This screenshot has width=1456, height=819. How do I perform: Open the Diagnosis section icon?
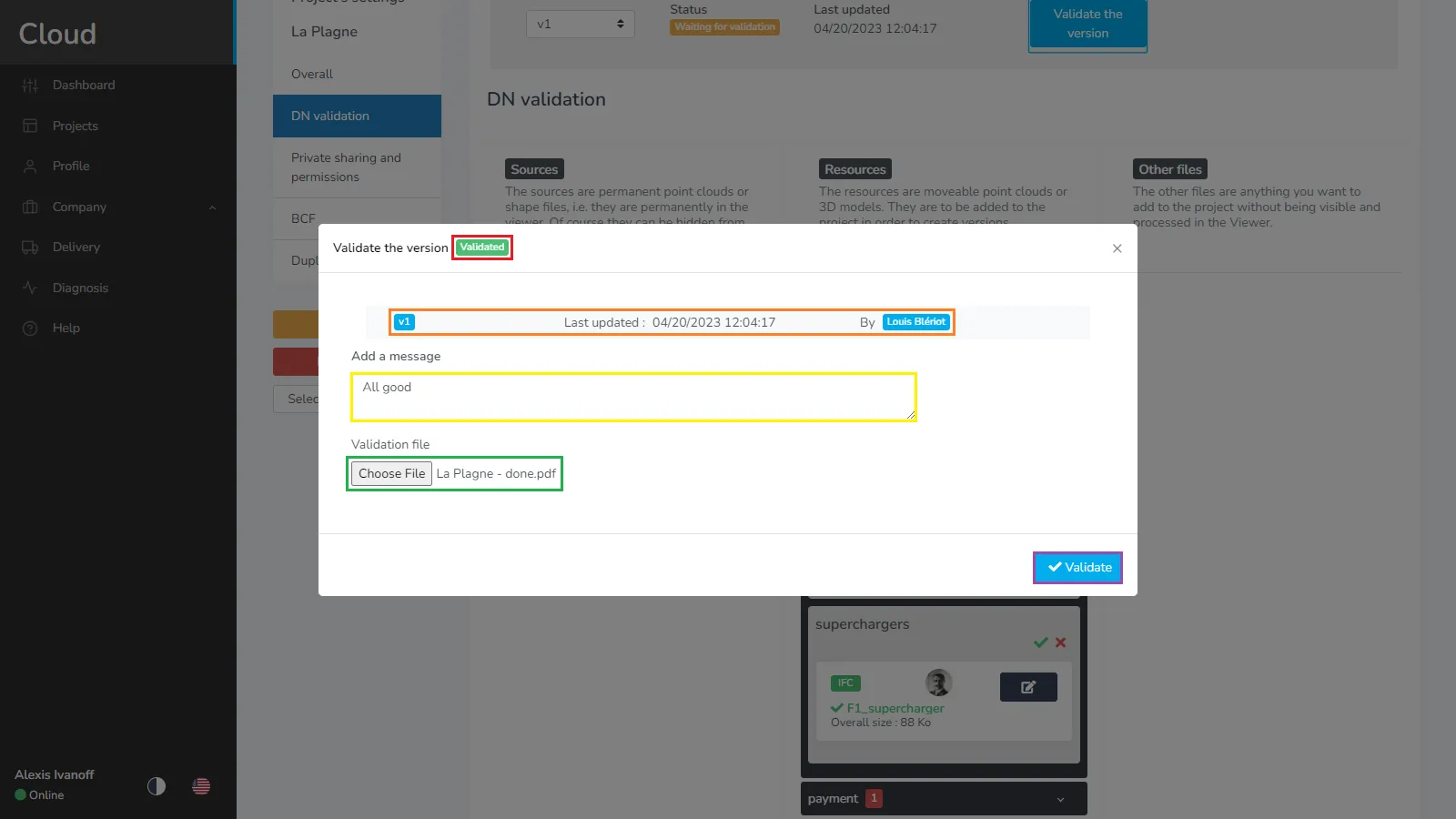pos(30,288)
